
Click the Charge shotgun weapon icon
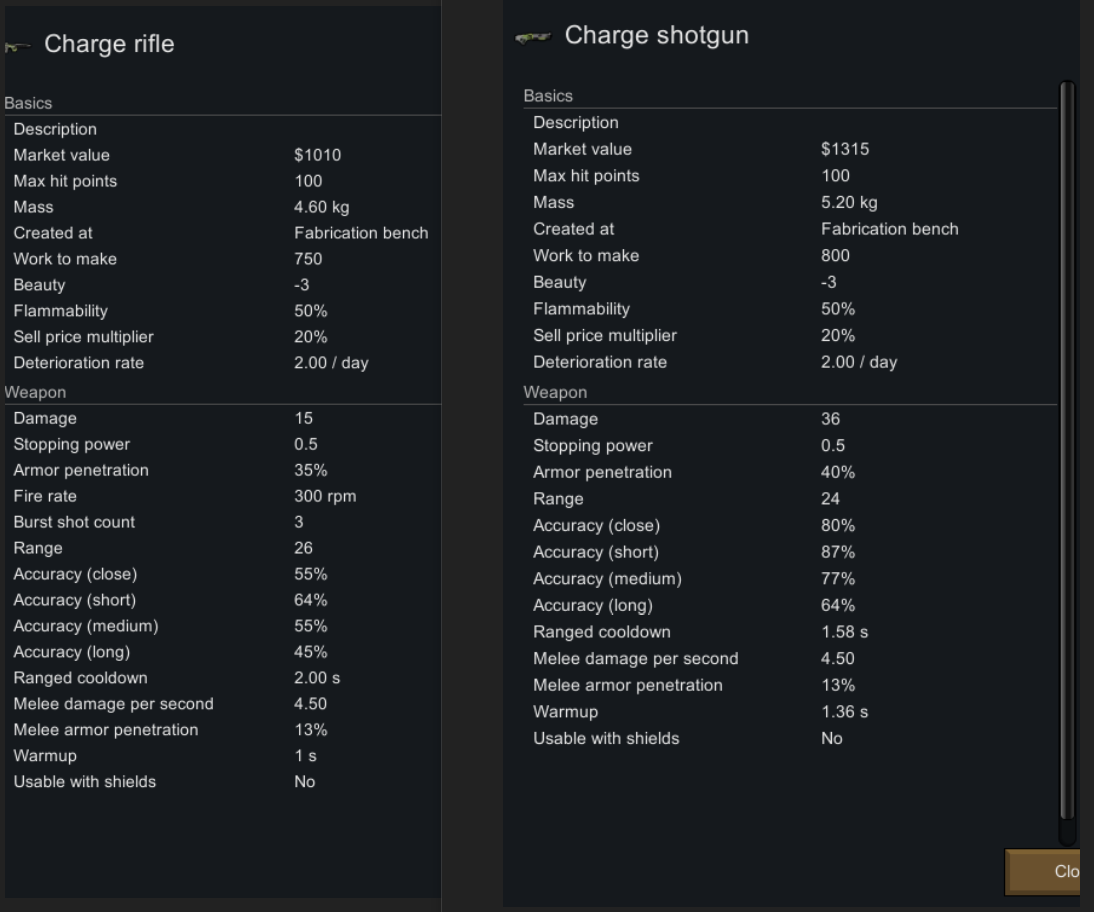pos(533,38)
